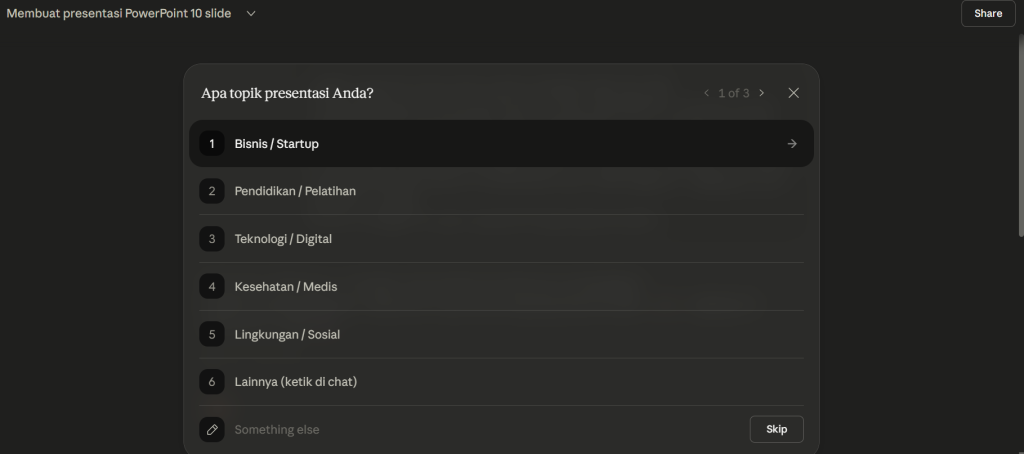Open the chat title dropdown chevron
1024x454 pixels.
coord(251,14)
